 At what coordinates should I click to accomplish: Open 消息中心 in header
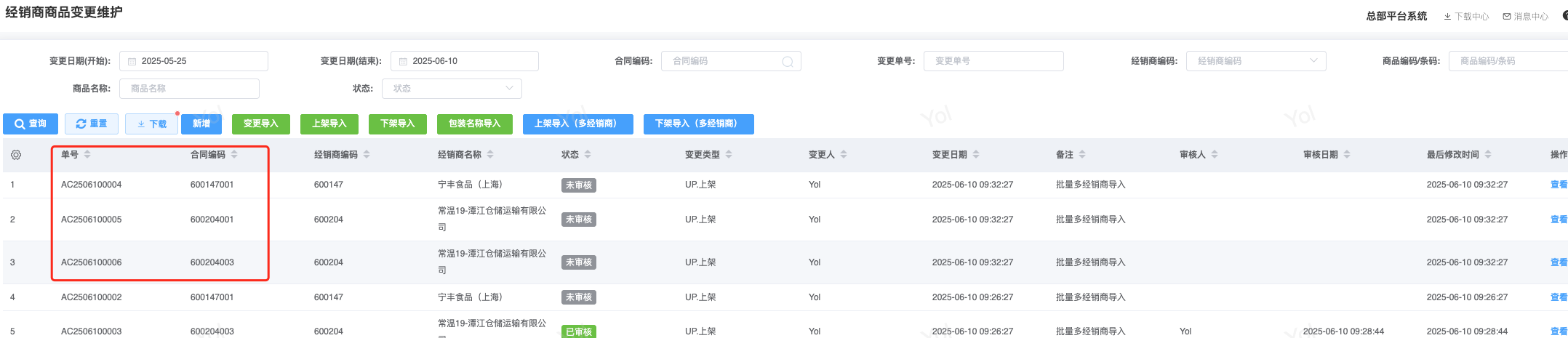(x=1526, y=17)
